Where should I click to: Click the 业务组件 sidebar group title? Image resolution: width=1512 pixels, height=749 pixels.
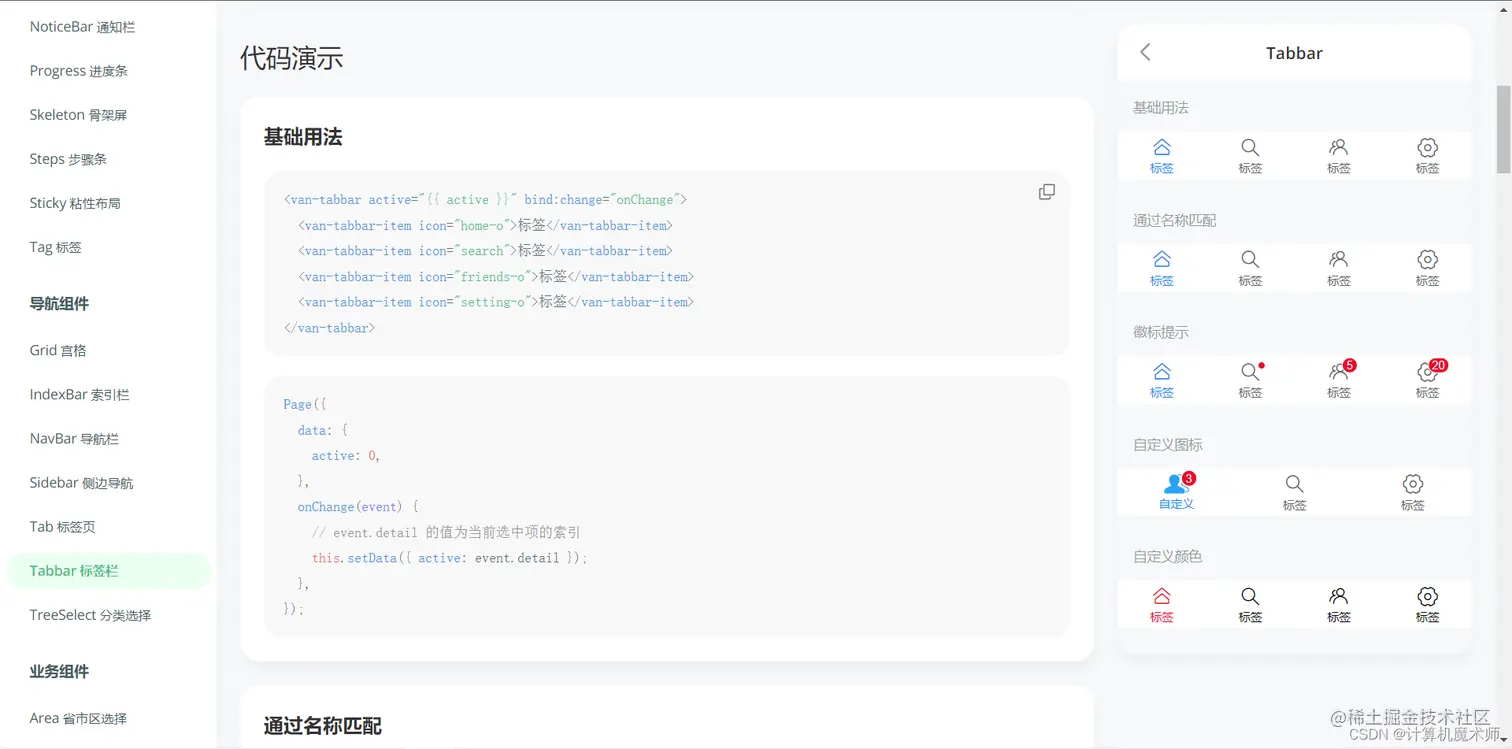[59, 672]
